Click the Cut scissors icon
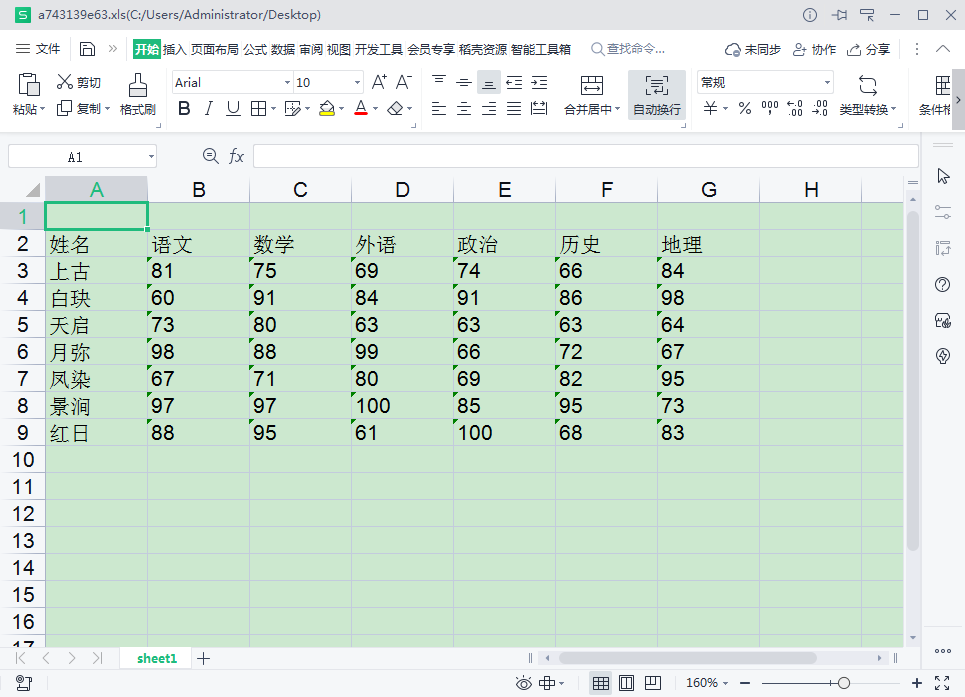The height and width of the screenshot is (697, 965). [65, 82]
